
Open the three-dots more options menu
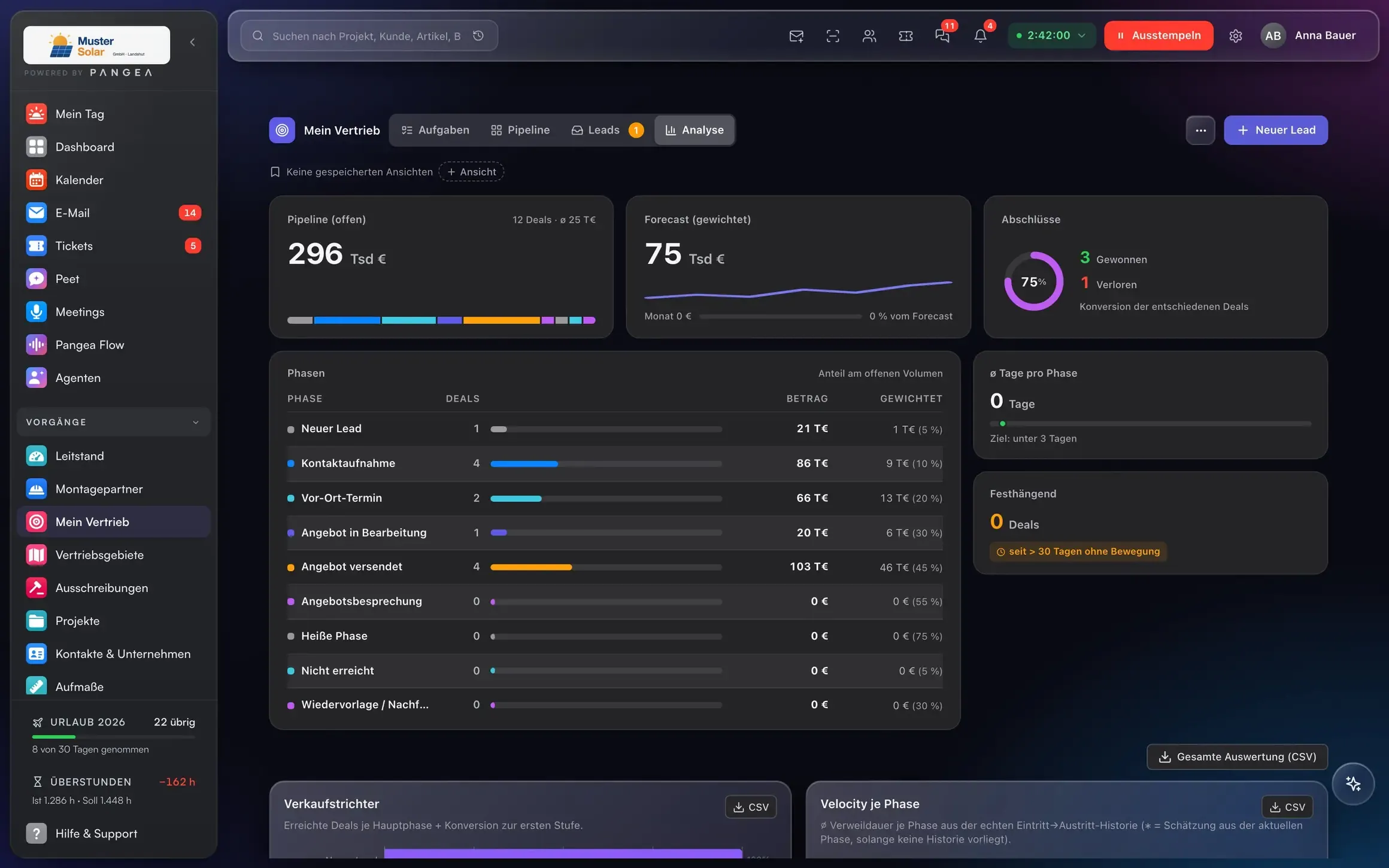tap(1200, 130)
